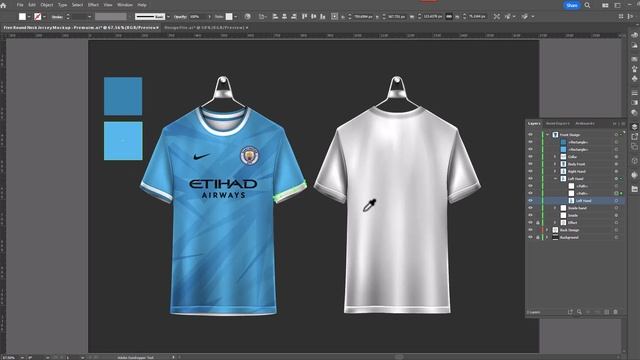Click the Stroke label in control bar
This screenshot has width=640, height=360.
tap(57, 17)
